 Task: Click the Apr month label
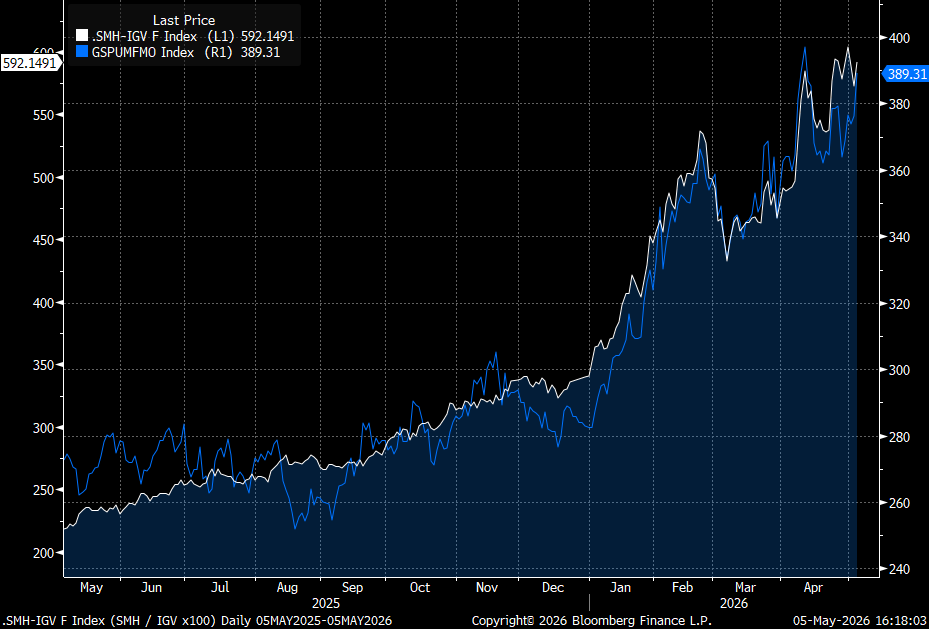tap(812, 588)
